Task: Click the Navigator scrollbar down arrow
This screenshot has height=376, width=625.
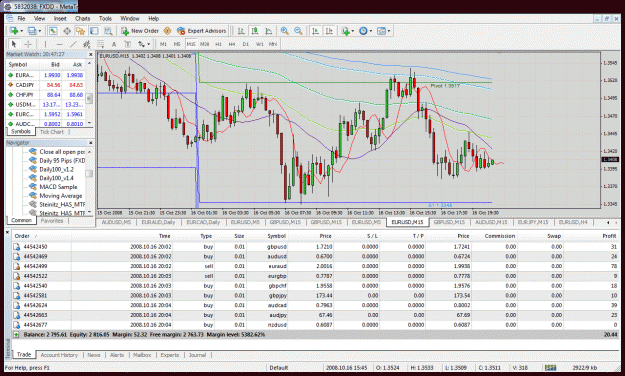Action: coord(90,213)
